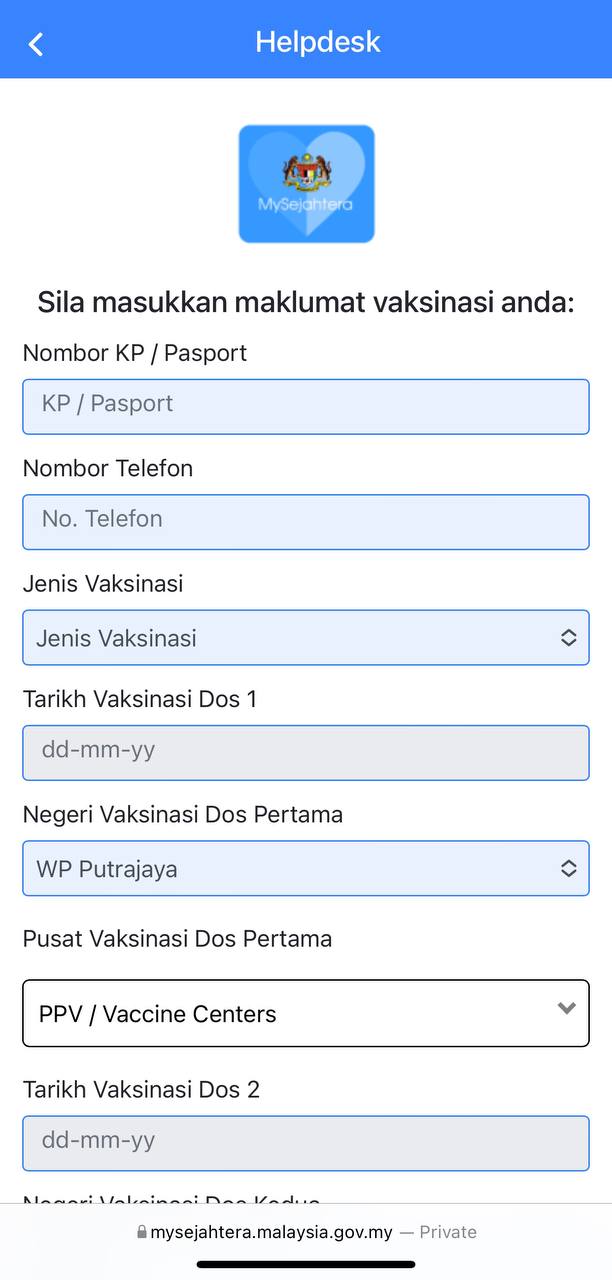Tap the Private browsing label
Viewport: 612px width, 1280px height.
pyautogui.click(x=447, y=1232)
